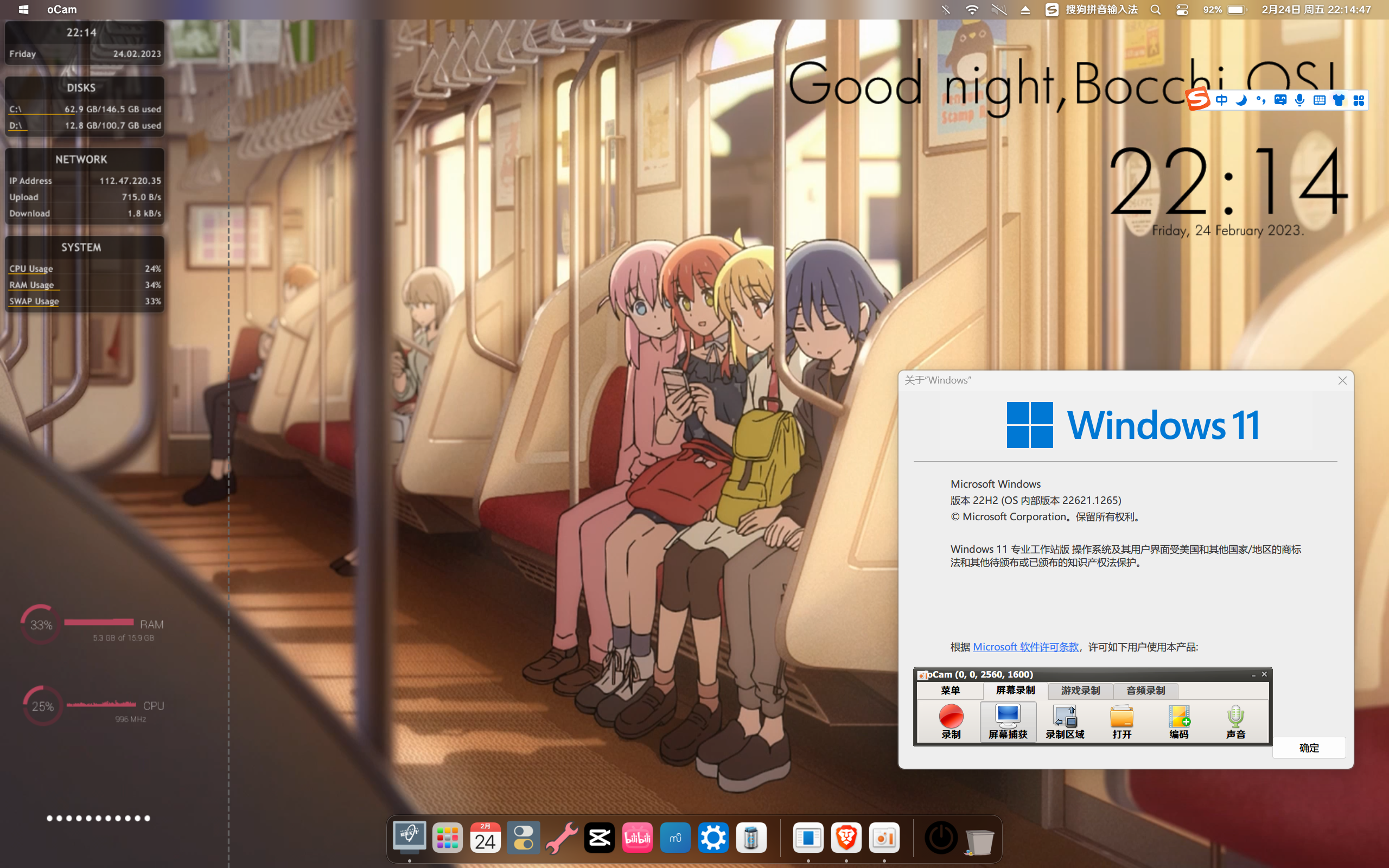The height and width of the screenshot is (868, 1389).
Task: Open the toggle switches app in the dock
Action: tap(523, 838)
